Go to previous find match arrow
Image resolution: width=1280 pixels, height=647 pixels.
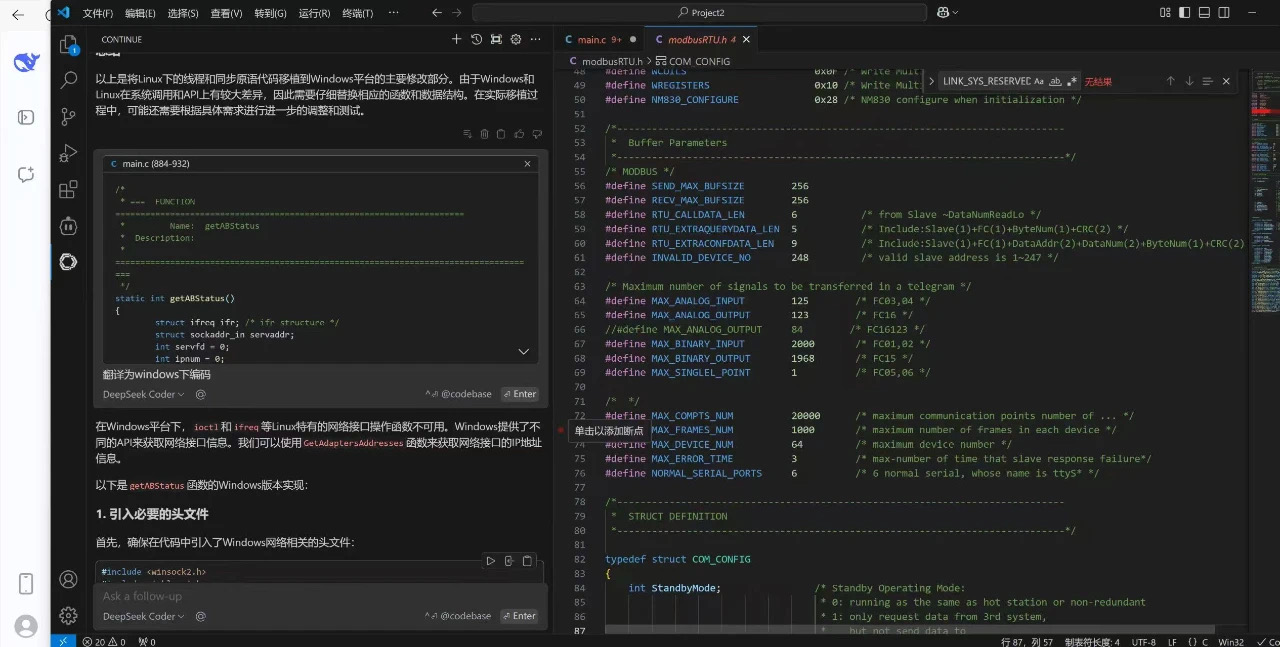[1170, 81]
